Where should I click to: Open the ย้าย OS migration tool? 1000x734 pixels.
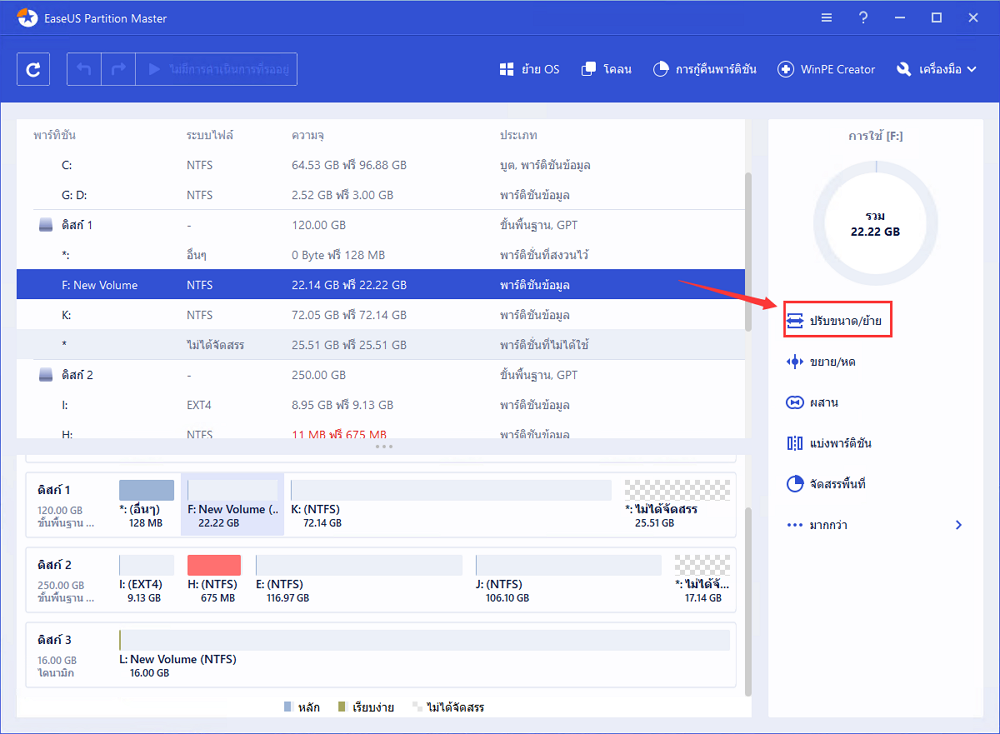pyautogui.click(x=529, y=70)
